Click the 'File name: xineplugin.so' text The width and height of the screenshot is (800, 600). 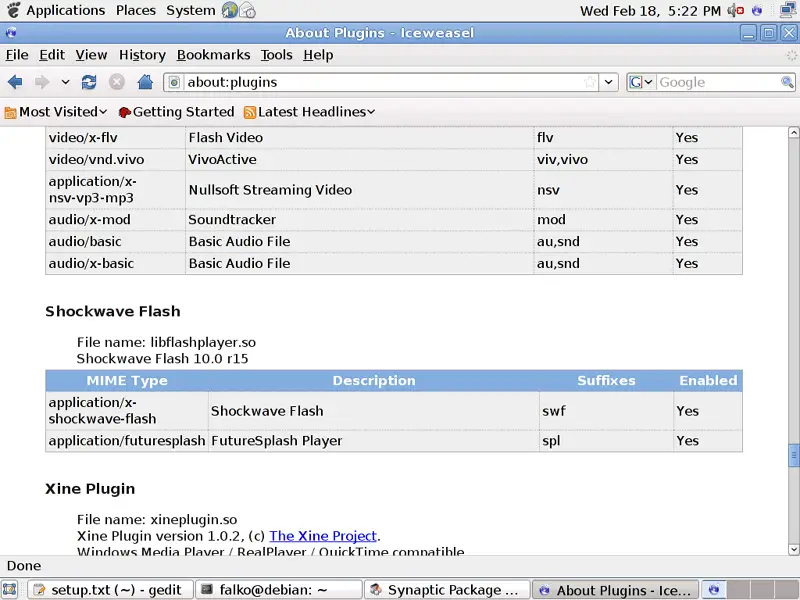pyautogui.click(x=157, y=519)
